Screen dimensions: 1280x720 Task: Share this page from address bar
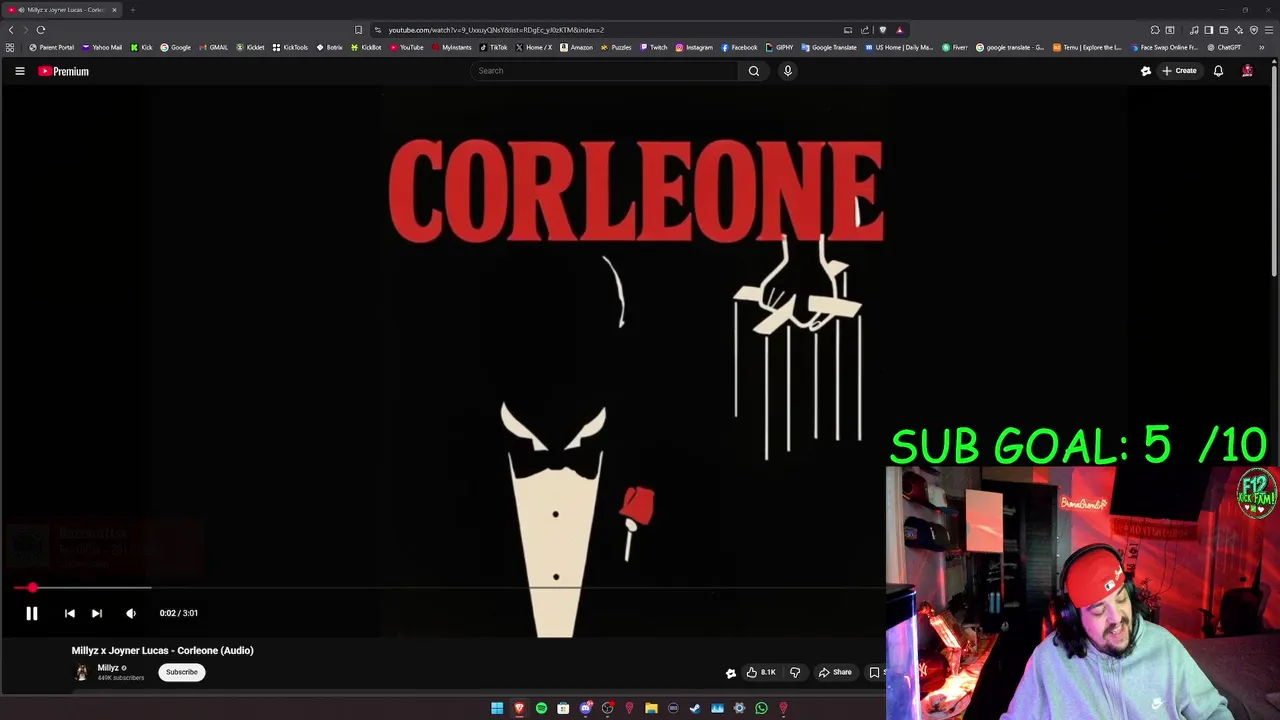click(865, 30)
